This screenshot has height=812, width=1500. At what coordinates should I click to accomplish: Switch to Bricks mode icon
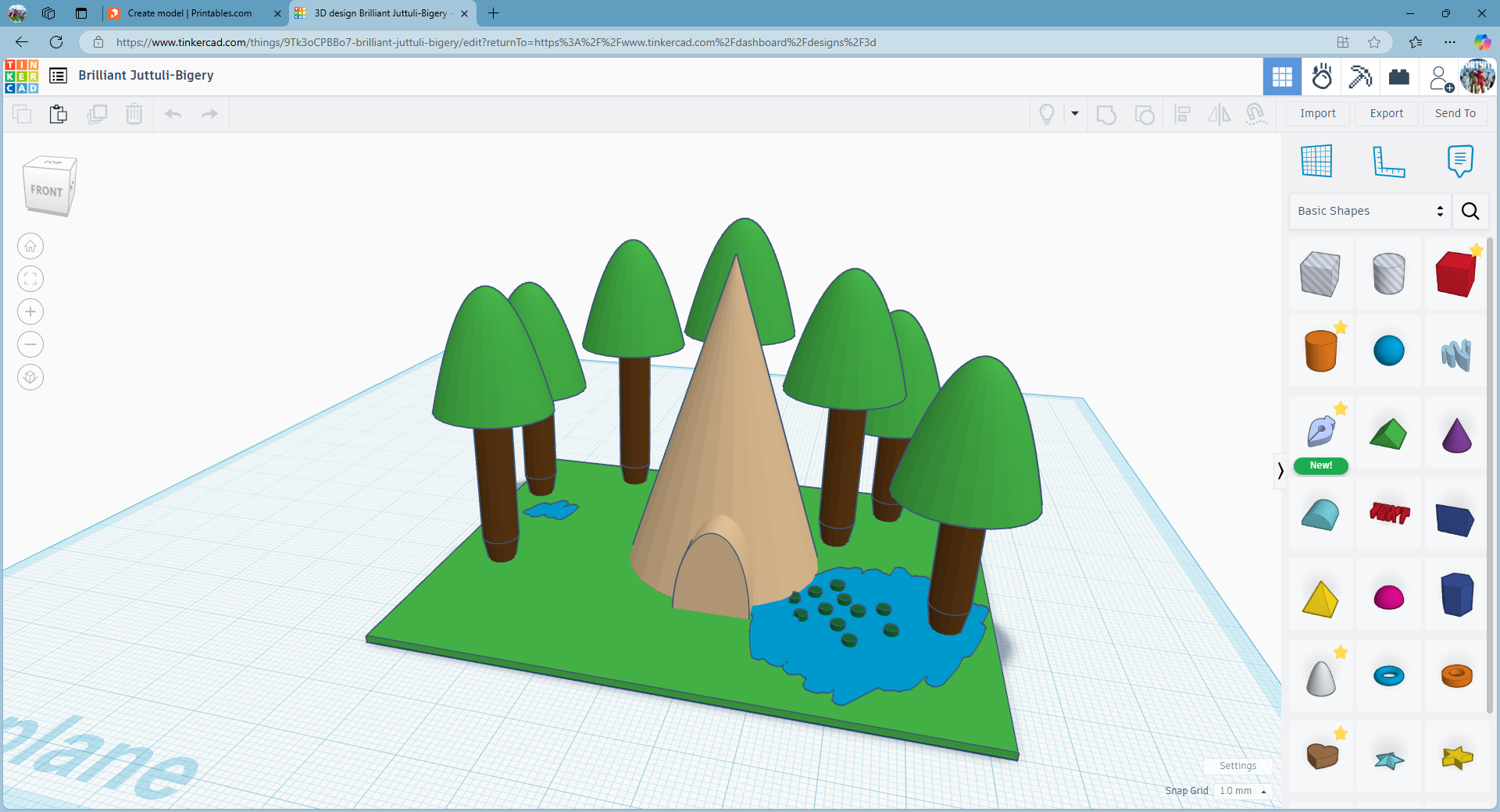1399,77
